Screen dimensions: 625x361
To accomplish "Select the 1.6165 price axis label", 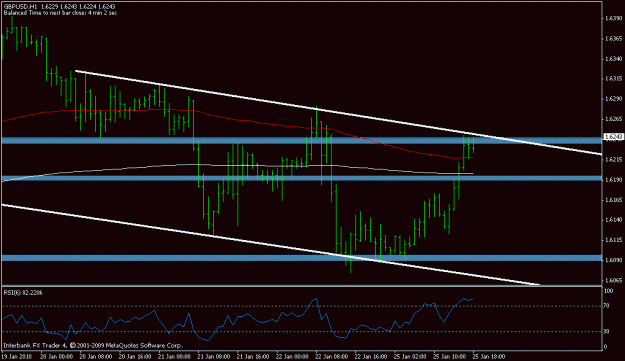I will pos(613,200).
